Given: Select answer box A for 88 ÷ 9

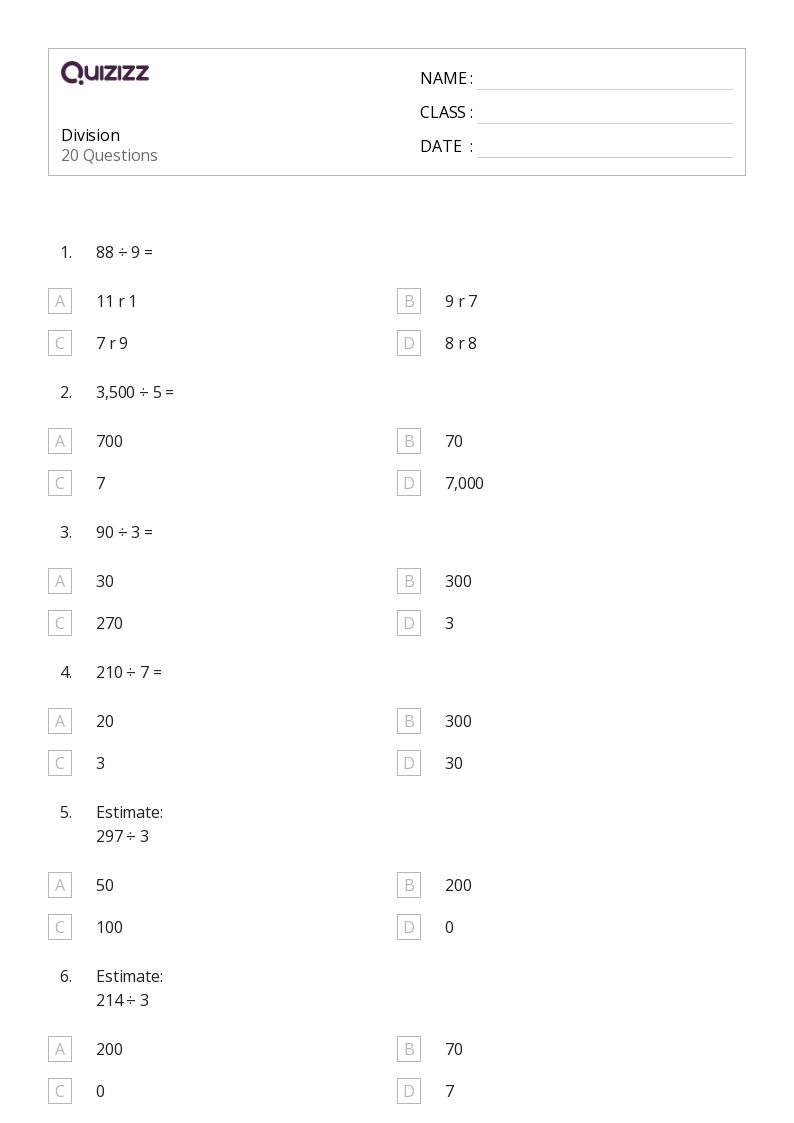Looking at the screenshot, I should [60, 302].
